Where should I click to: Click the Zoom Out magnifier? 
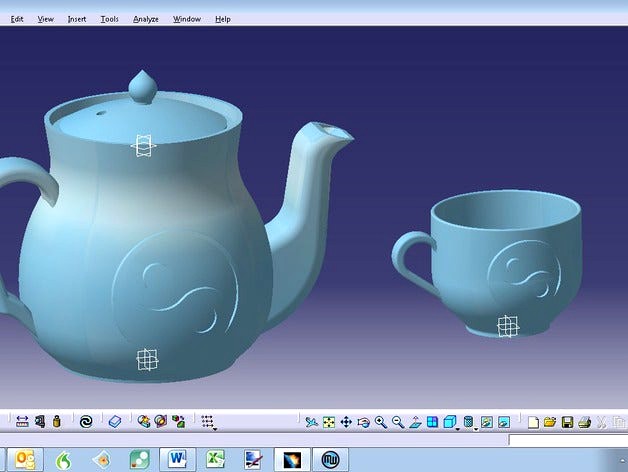pyautogui.click(x=398, y=422)
